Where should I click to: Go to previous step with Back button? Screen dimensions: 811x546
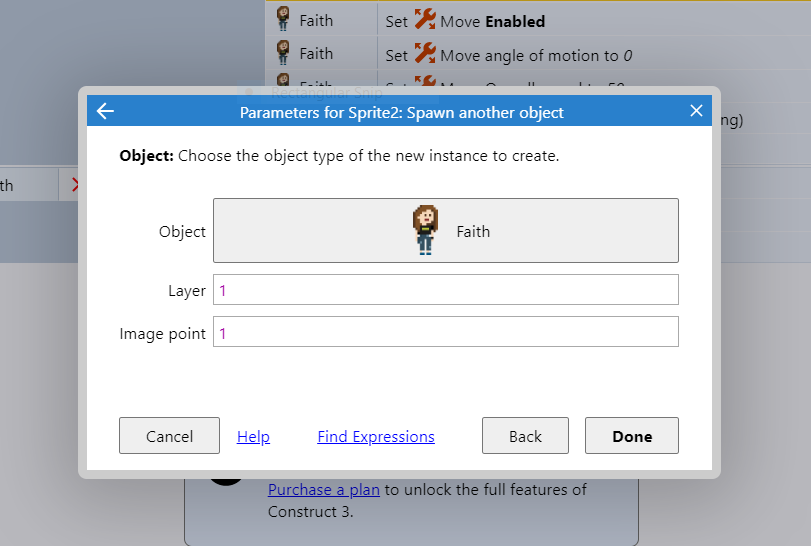coord(525,436)
